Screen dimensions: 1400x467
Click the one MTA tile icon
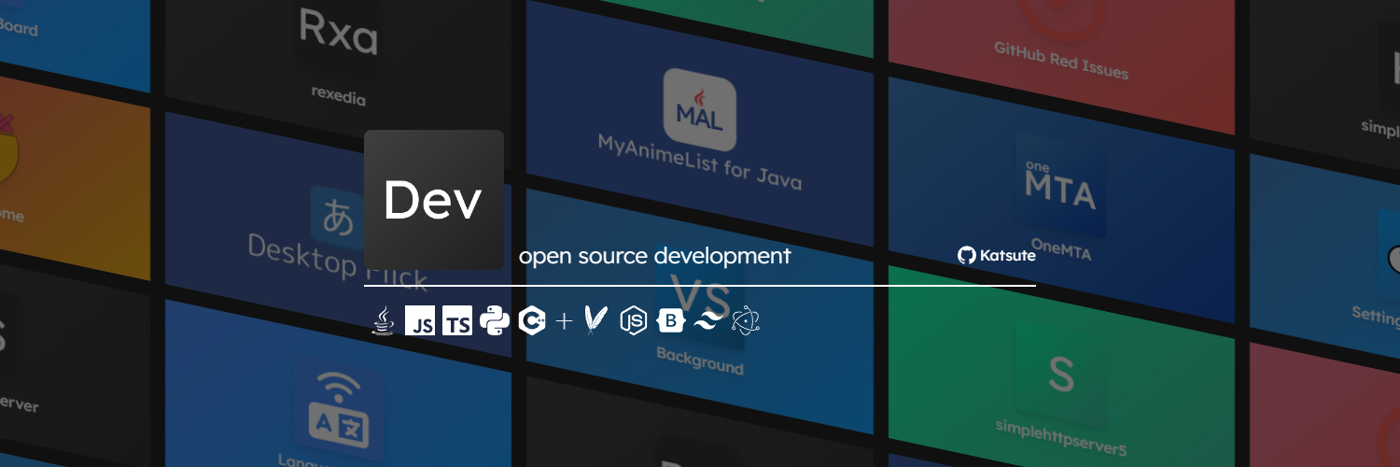(x=1060, y=183)
